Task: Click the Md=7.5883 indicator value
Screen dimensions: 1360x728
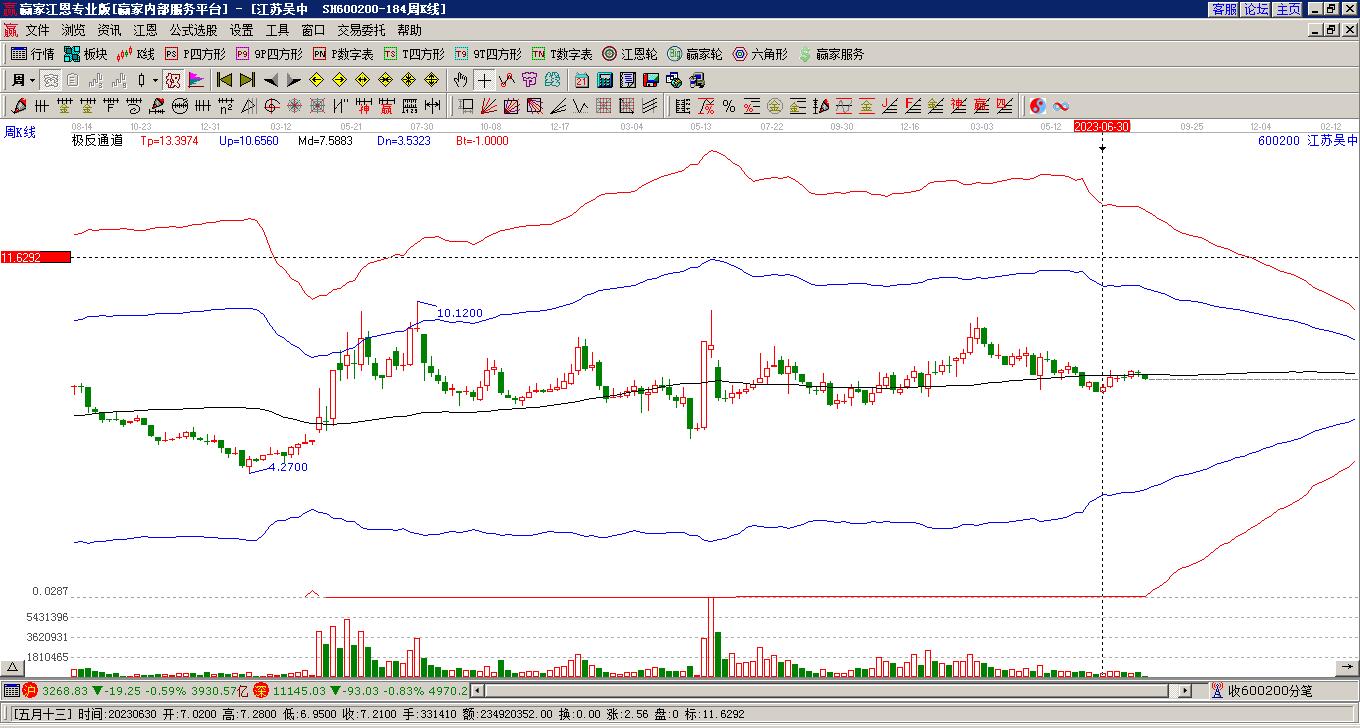Action: (x=325, y=141)
